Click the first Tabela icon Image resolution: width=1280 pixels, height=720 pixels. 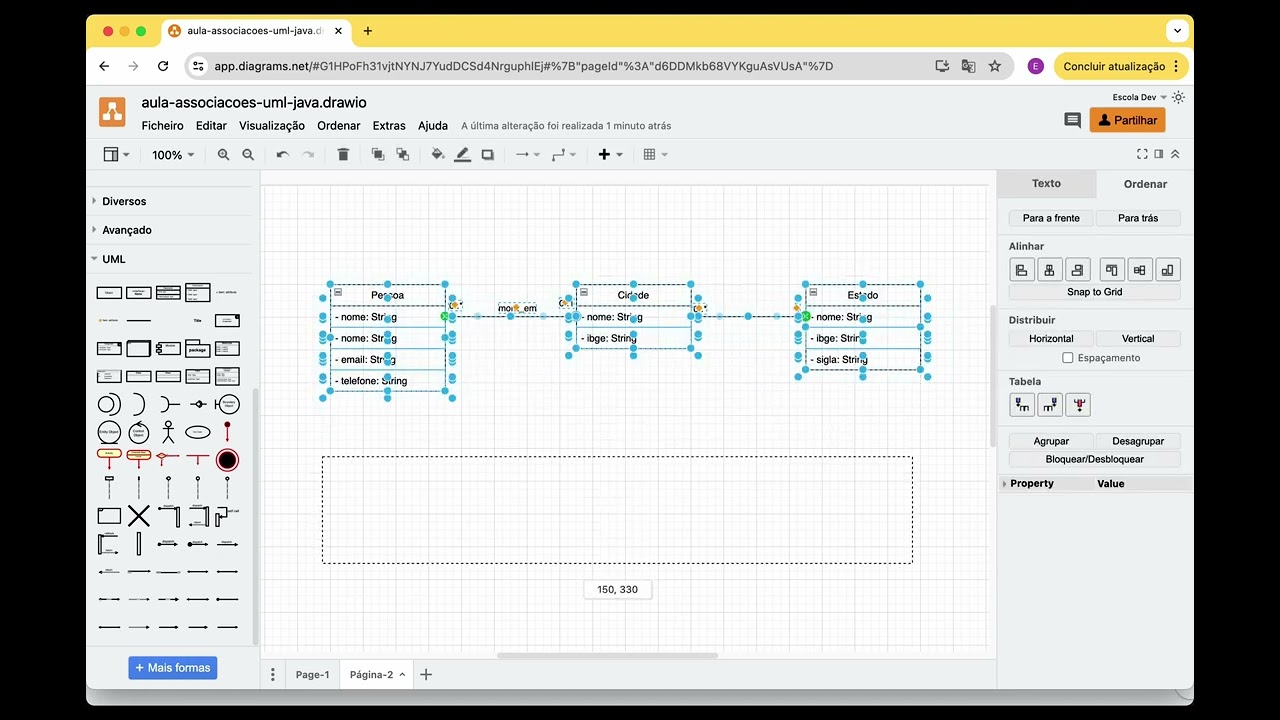tap(1021, 405)
